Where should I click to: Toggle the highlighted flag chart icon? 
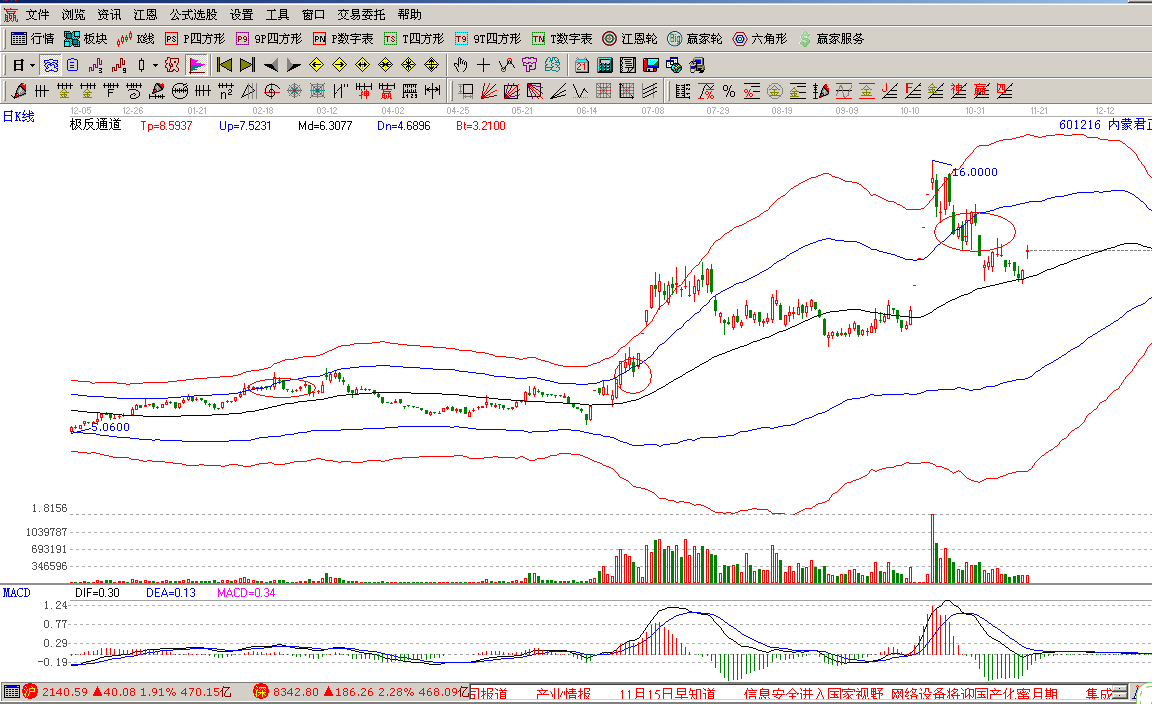tap(197, 65)
